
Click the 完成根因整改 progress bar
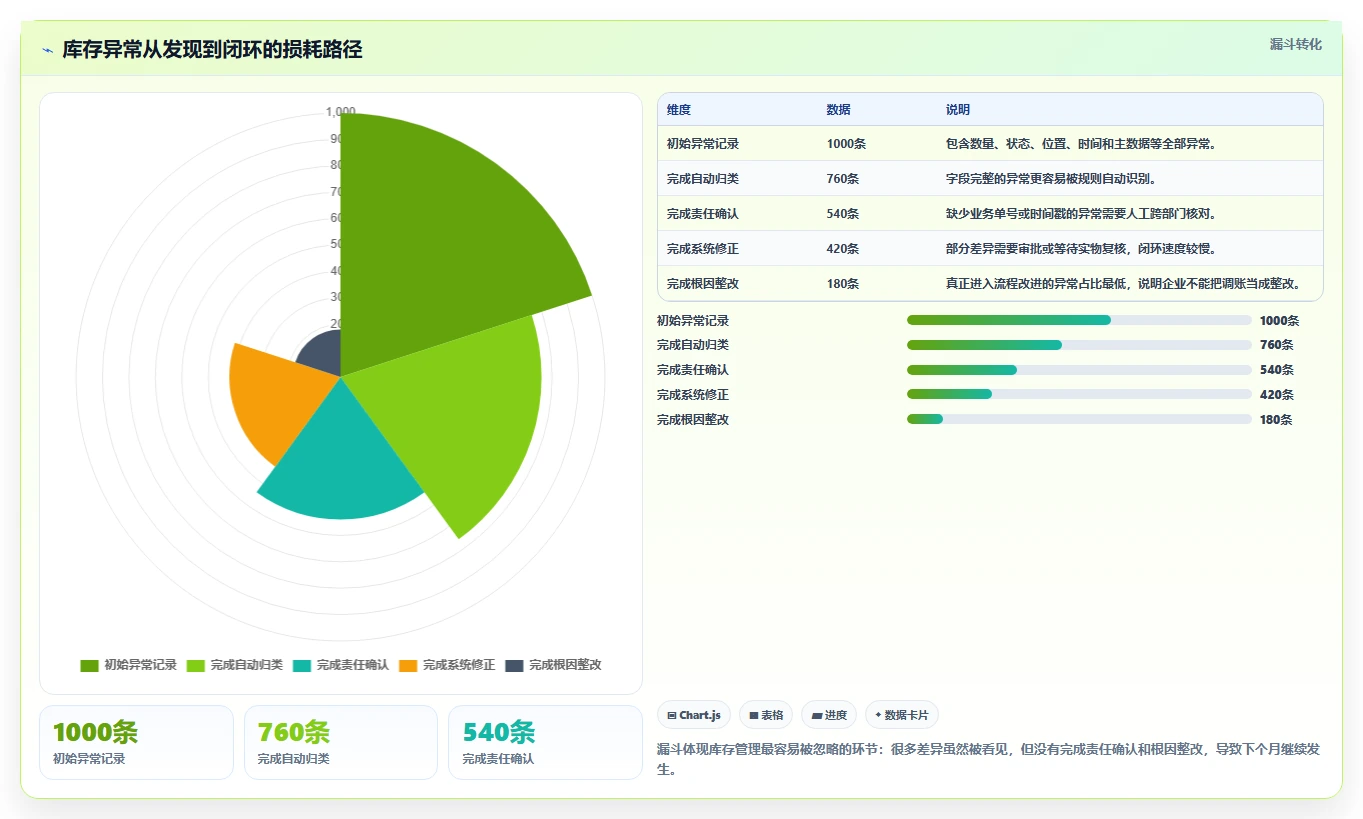click(1079, 419)
